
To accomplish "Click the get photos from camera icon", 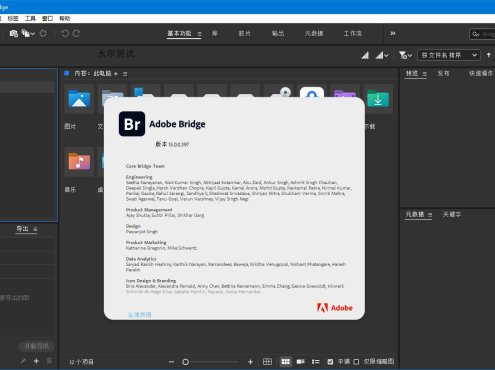I will pos(14,33).
